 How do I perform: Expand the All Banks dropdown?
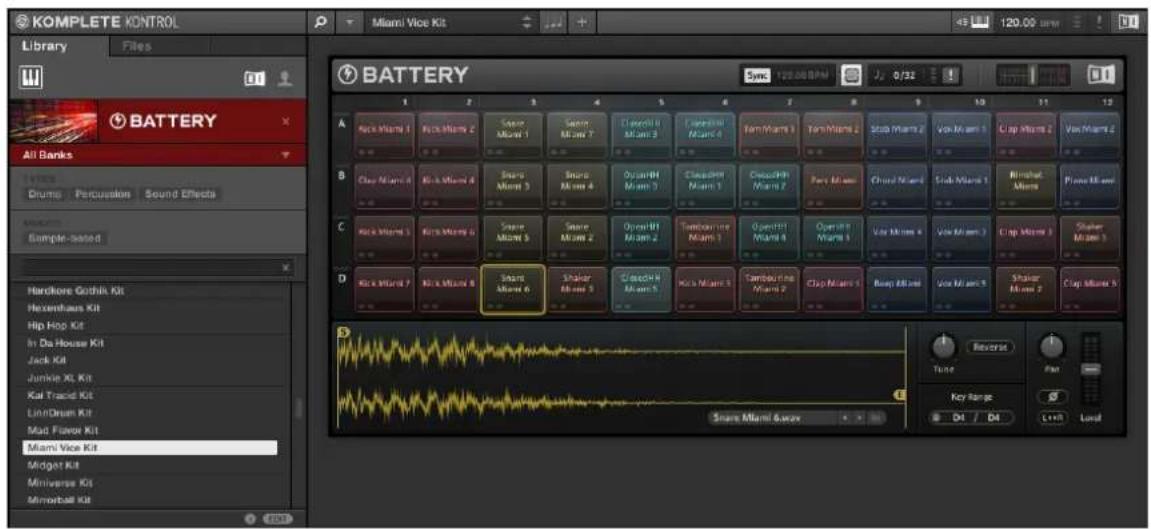[x=153, y=156]
